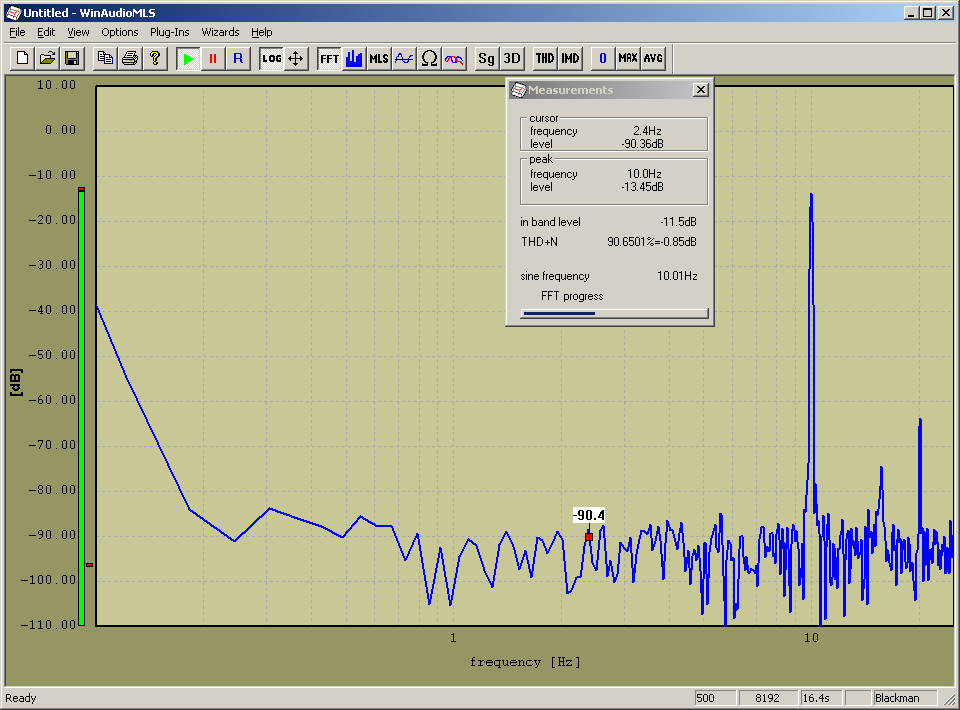Screen dimensions: 960x710
Task: Start measurement with the green play button
Action: point(187,58)
